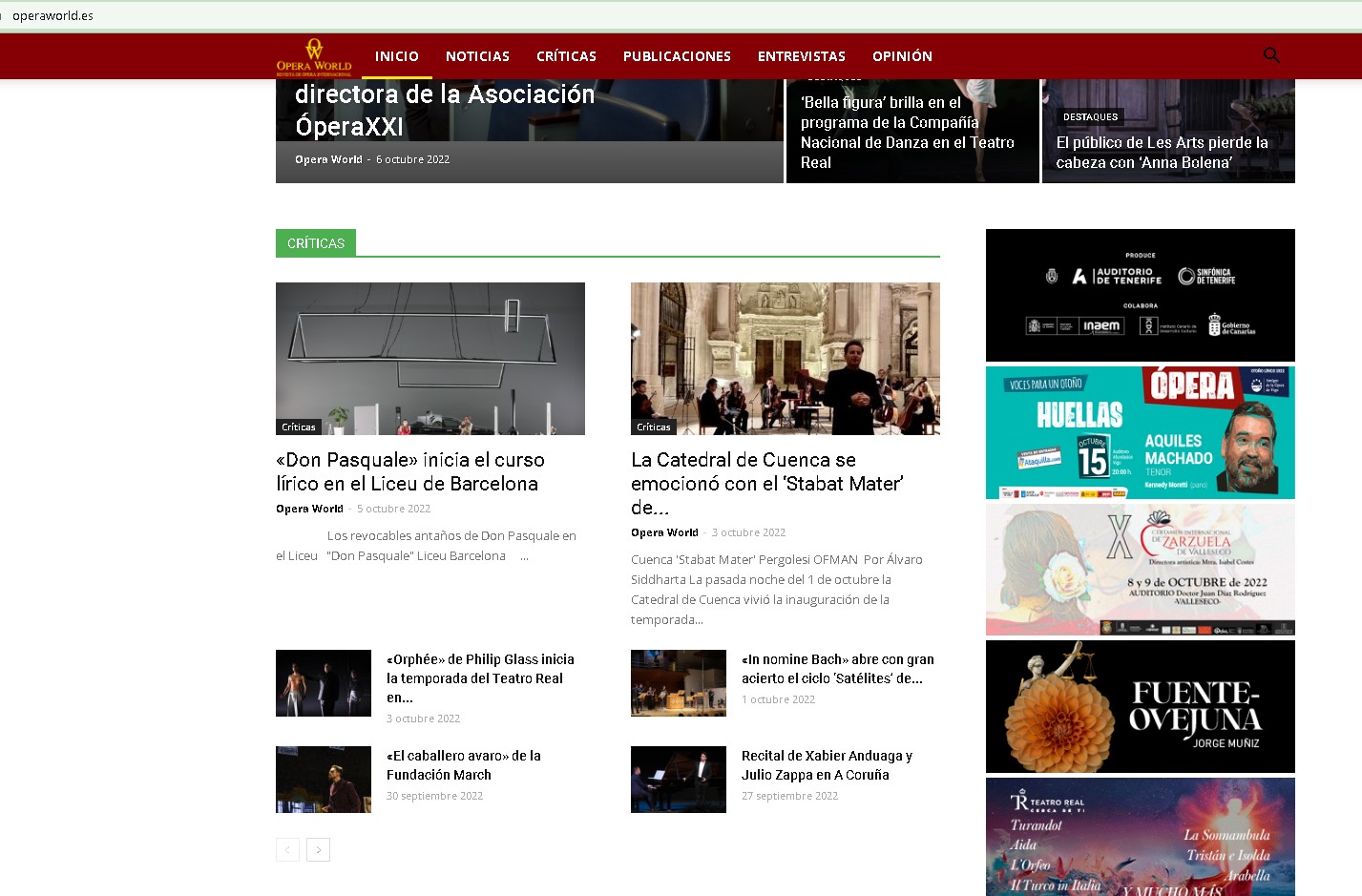Click the In nomine Bach small thumbnail
Screen dimensions: 1362x896
point(679,683)
